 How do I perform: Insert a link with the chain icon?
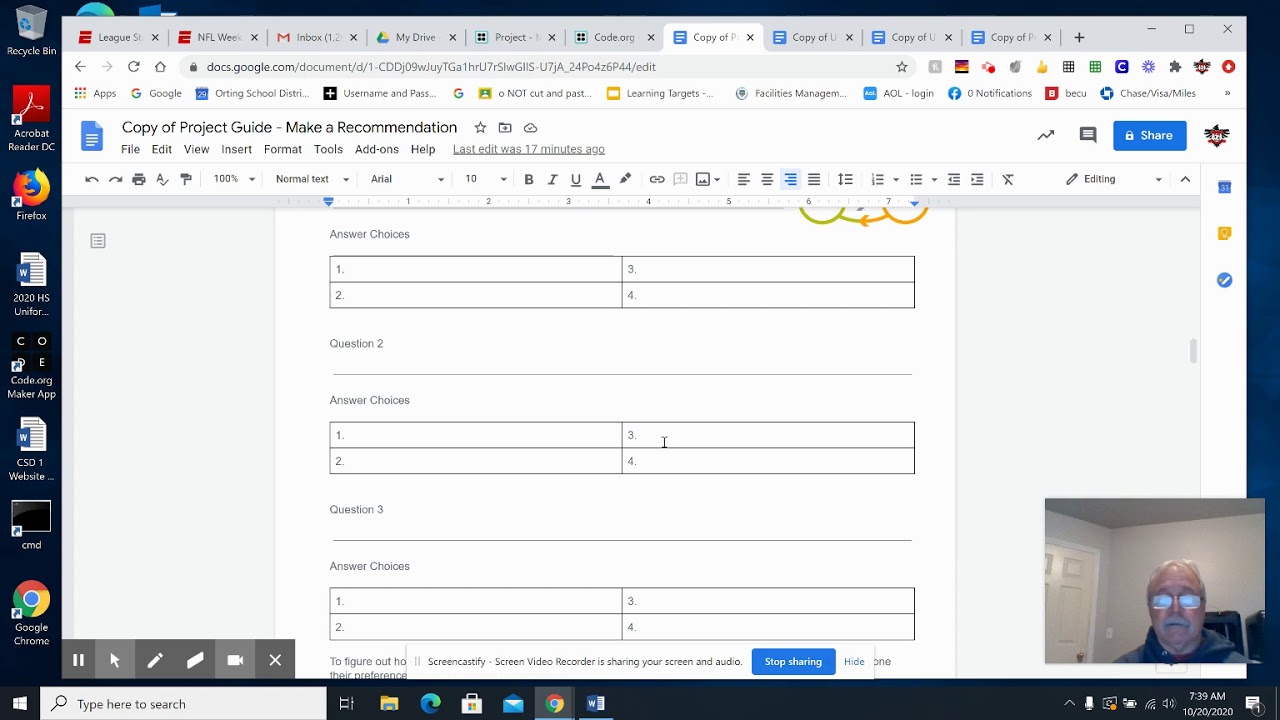point(657,179)
